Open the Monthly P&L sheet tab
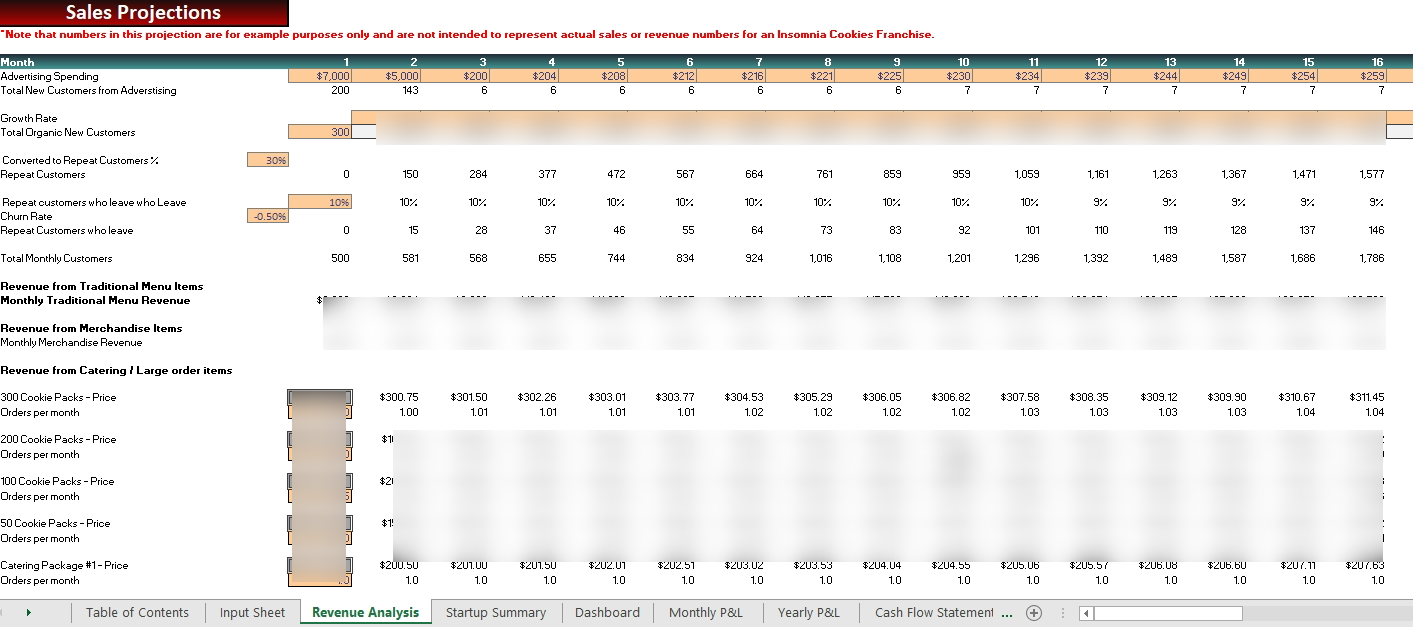1413x627 pixels. pos(706,613)
